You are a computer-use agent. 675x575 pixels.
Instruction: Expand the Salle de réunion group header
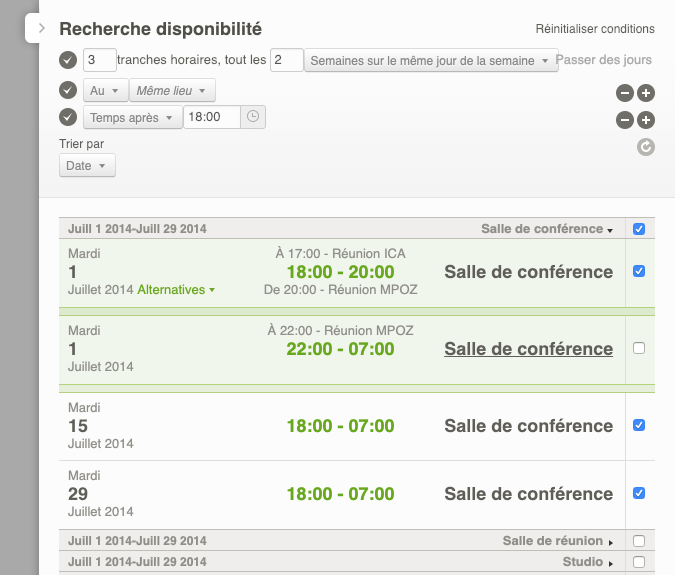[558, 541]
